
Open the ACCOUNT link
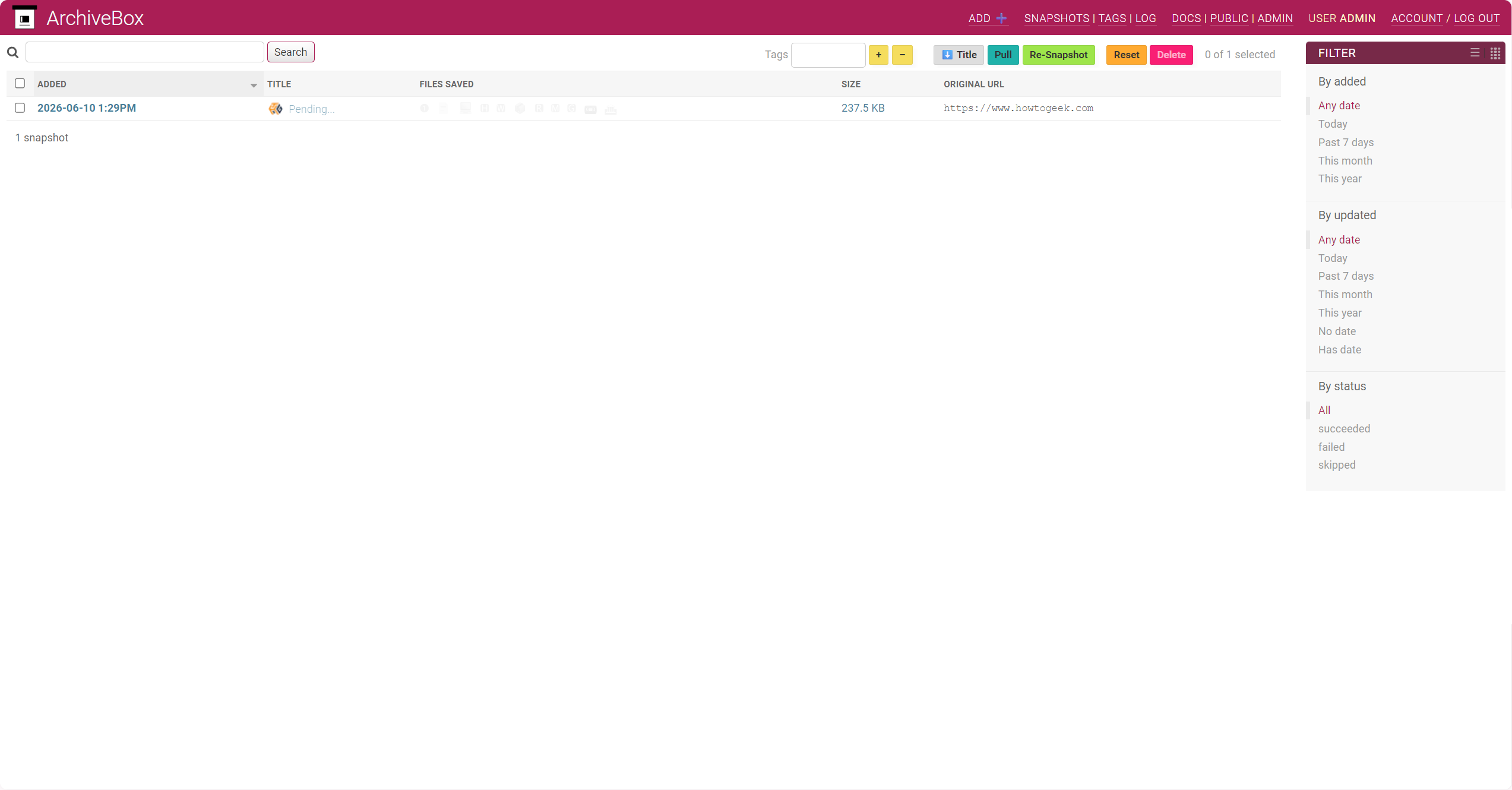[x=1416, y=18]
